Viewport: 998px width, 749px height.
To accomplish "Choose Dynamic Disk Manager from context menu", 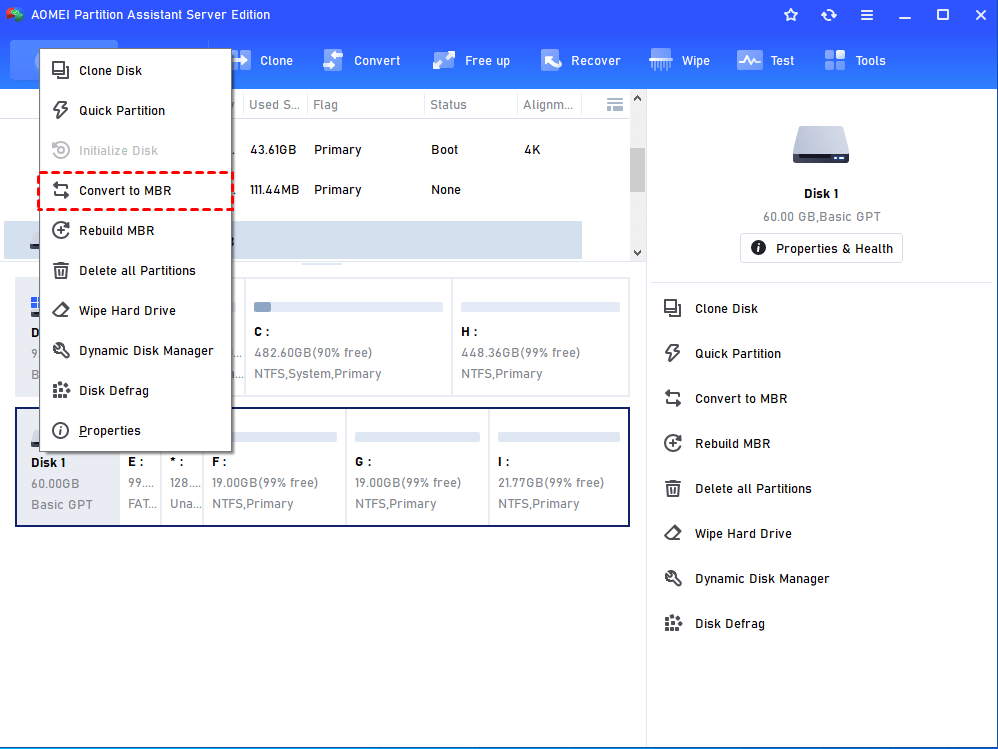I will 136,351.
